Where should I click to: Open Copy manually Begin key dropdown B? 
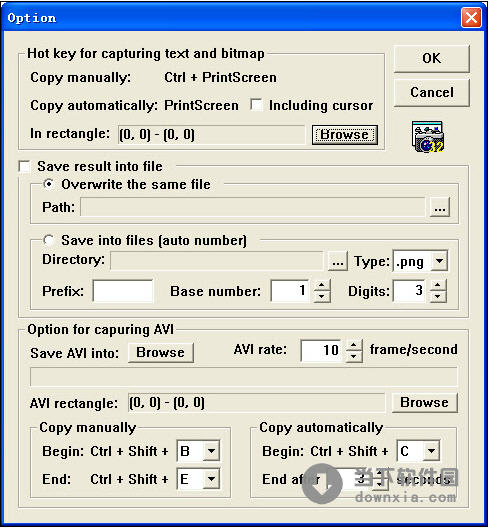(x=211, y=451)
